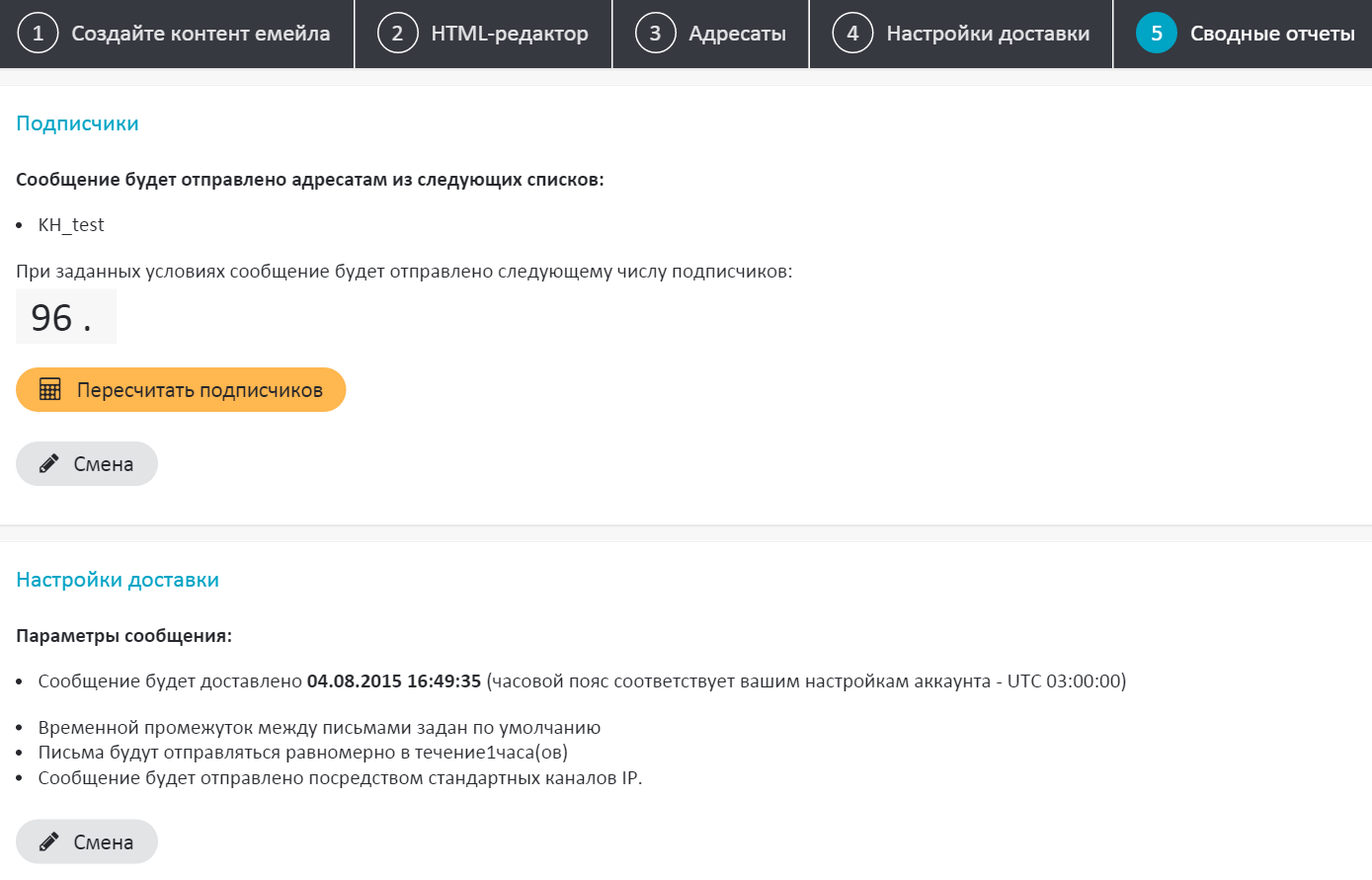Click the pencil icon under the subscriber count
This screenshot has width=1372, height=880.
click(x=48, y=464)
